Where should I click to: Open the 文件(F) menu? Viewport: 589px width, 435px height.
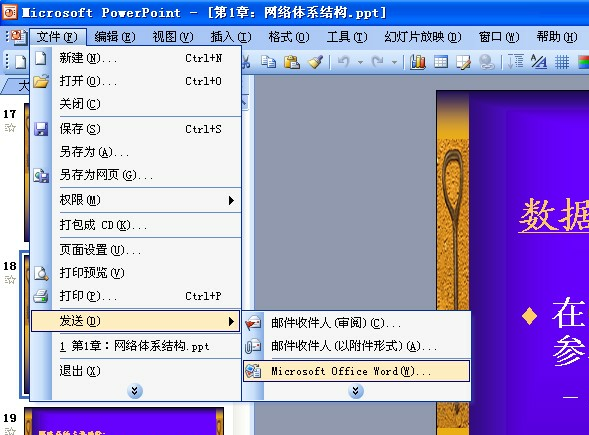57,37
